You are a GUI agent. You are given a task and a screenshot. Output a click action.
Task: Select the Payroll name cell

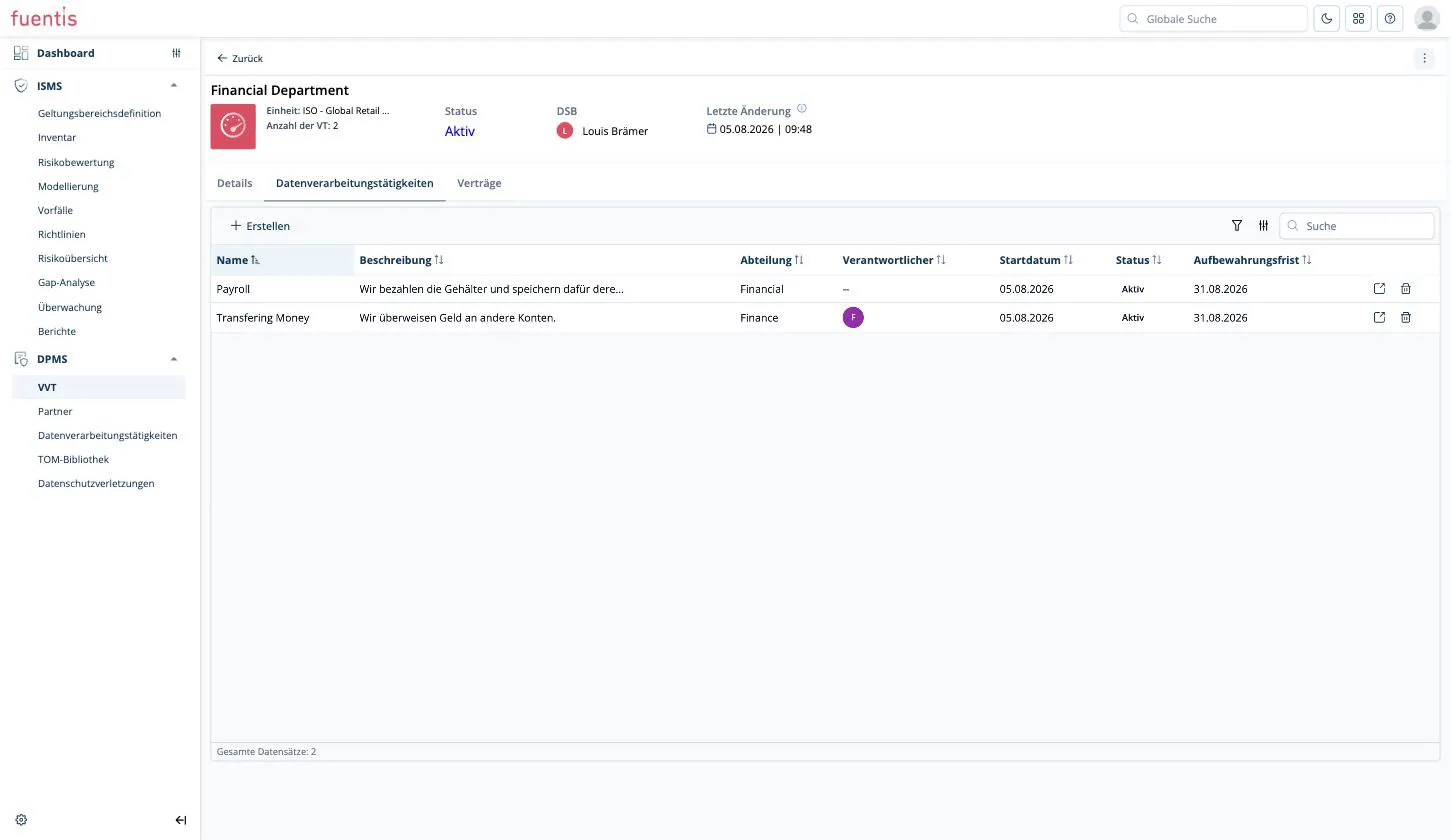(282, 289)
